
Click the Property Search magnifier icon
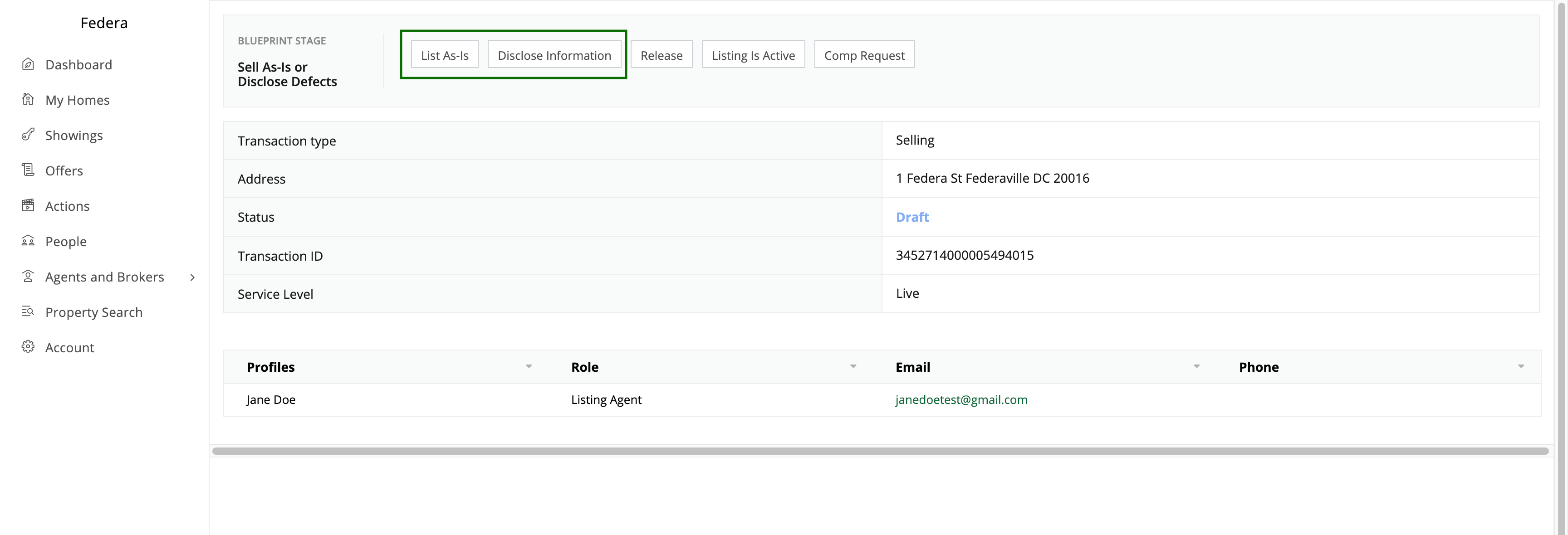[28, 311]
